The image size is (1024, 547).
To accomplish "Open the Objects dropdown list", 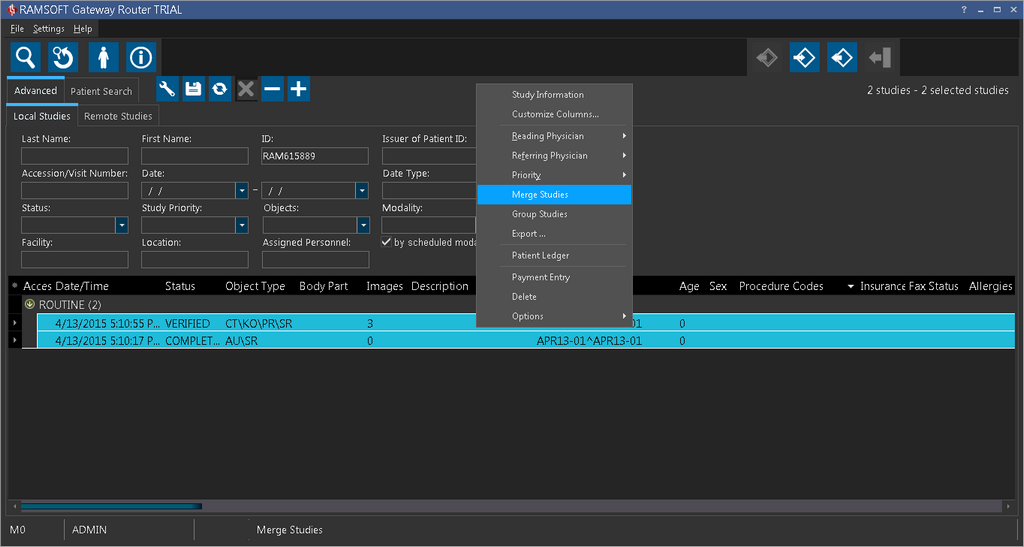I will (363, 225).
